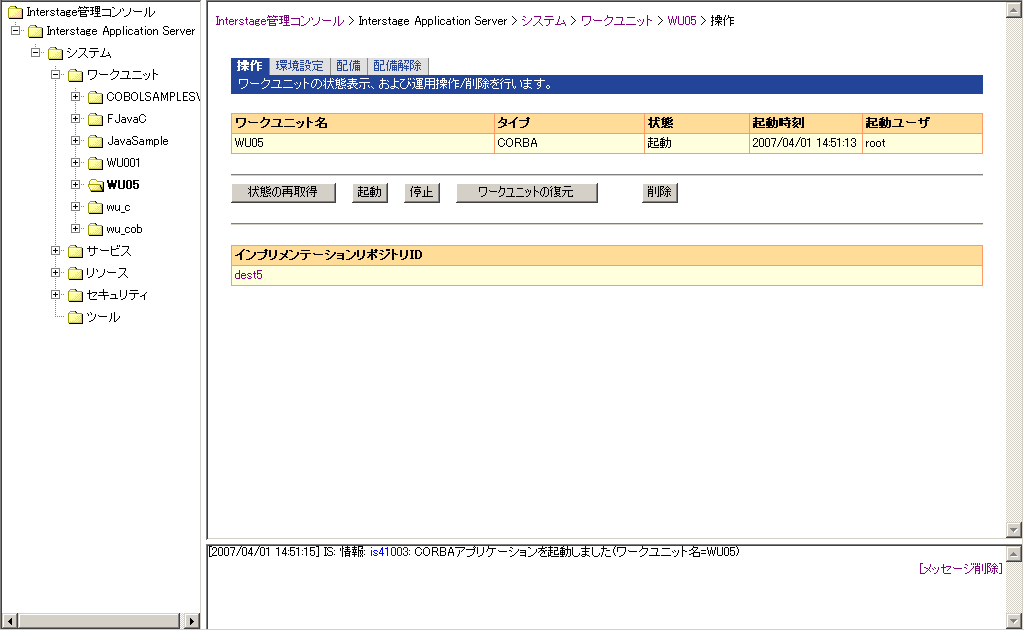Select WU05 label in the tree

coord(123,185)
